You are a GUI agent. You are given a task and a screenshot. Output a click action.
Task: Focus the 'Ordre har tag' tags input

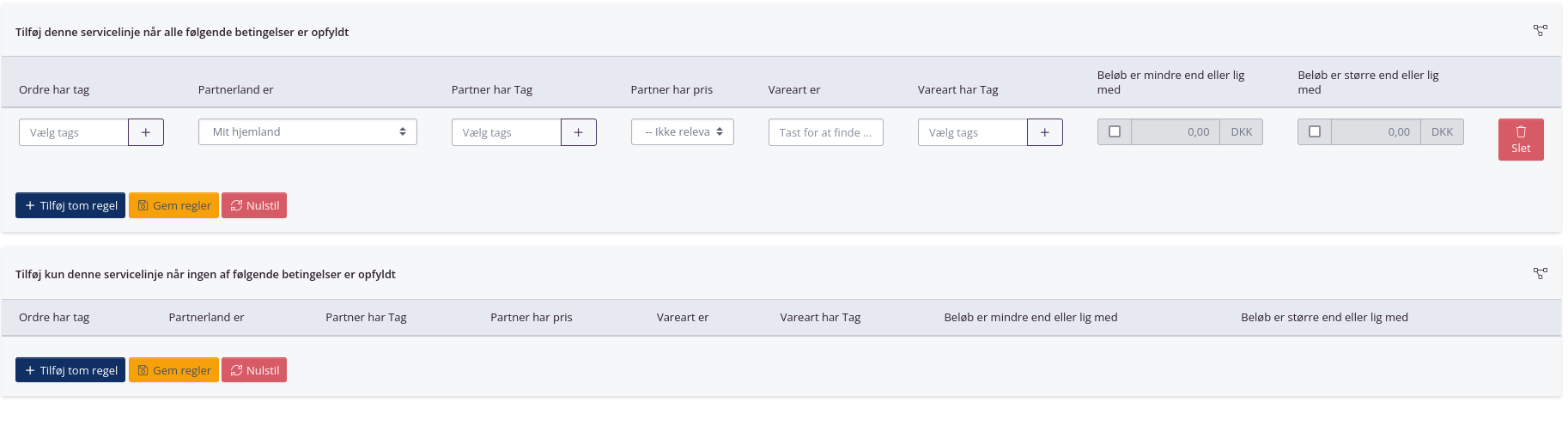pyautogui.click(x=74, y=132)
